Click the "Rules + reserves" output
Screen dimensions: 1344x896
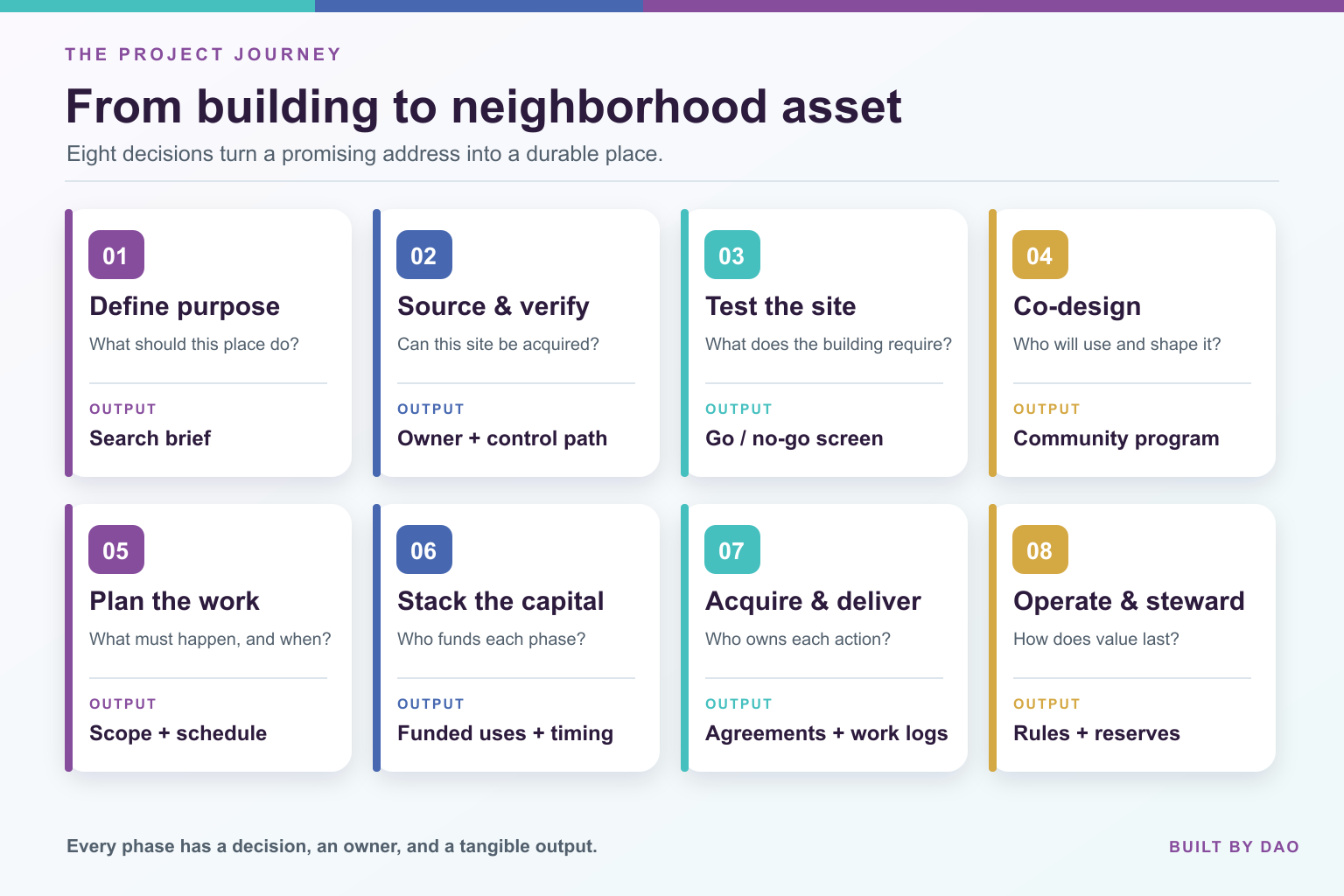coord(1096,733)
